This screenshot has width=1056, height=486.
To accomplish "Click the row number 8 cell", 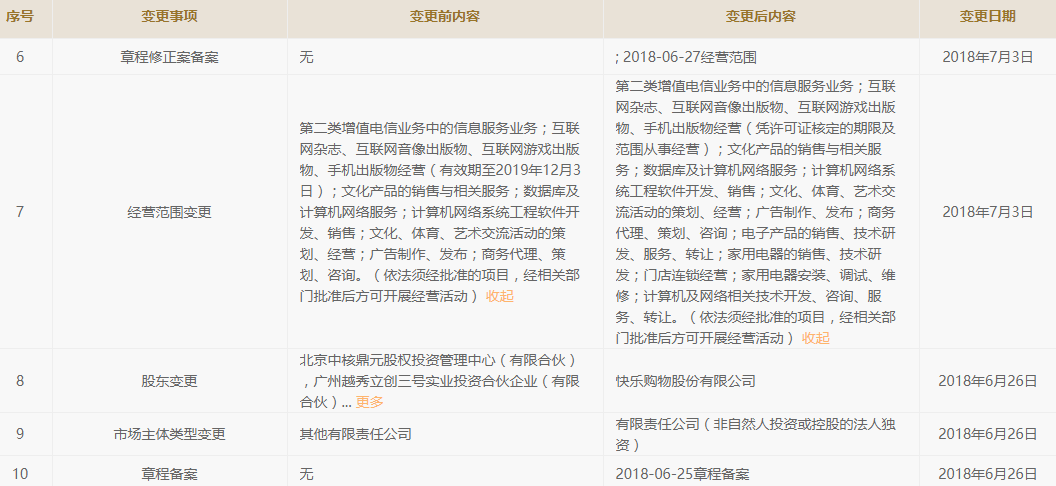I will pyautogui.click(x=20, y=381).
